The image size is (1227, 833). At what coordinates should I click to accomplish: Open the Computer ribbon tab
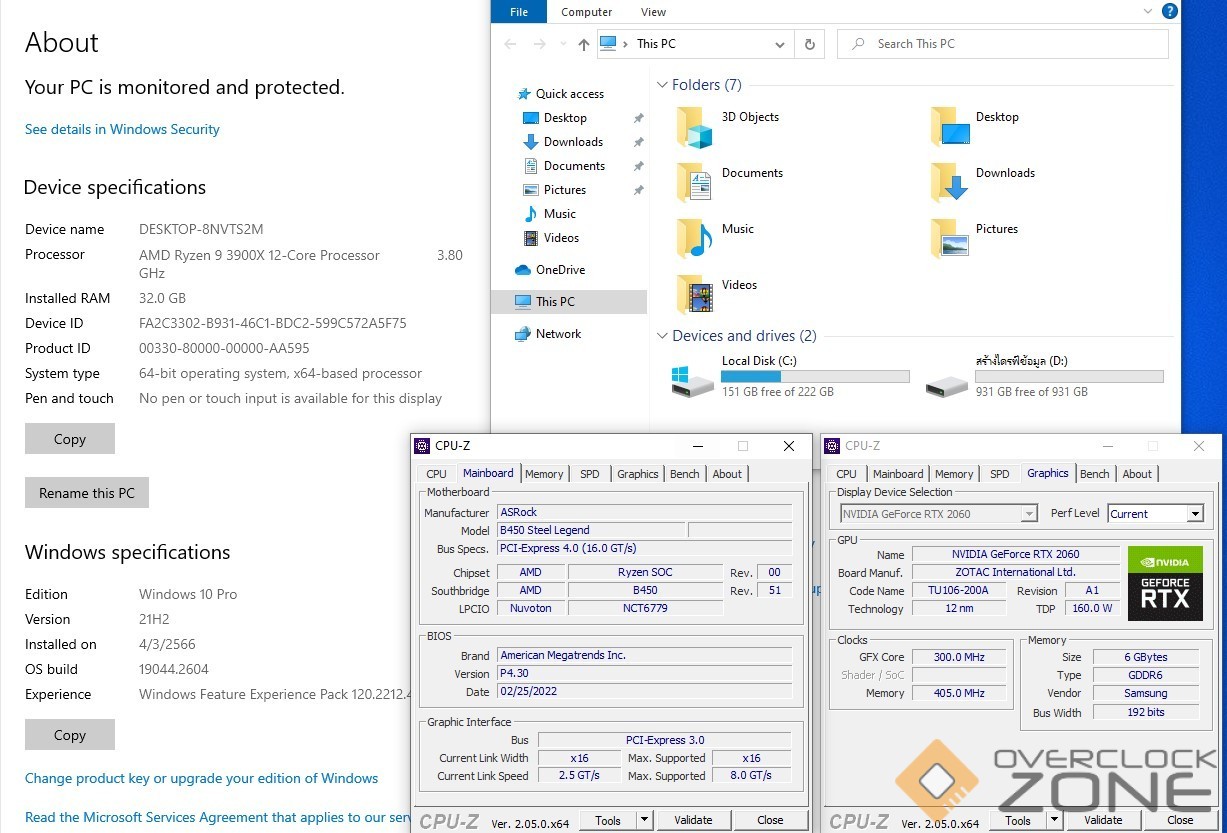pos(587,12)
